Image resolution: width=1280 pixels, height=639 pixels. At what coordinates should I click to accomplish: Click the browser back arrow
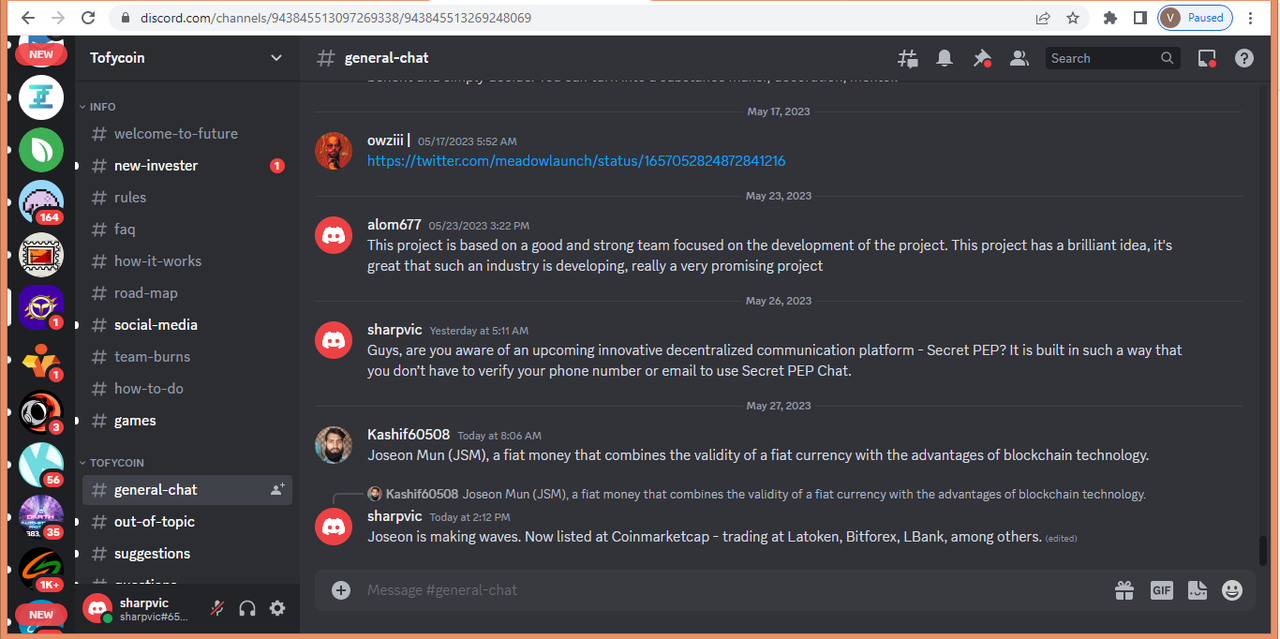click(27, 18)
